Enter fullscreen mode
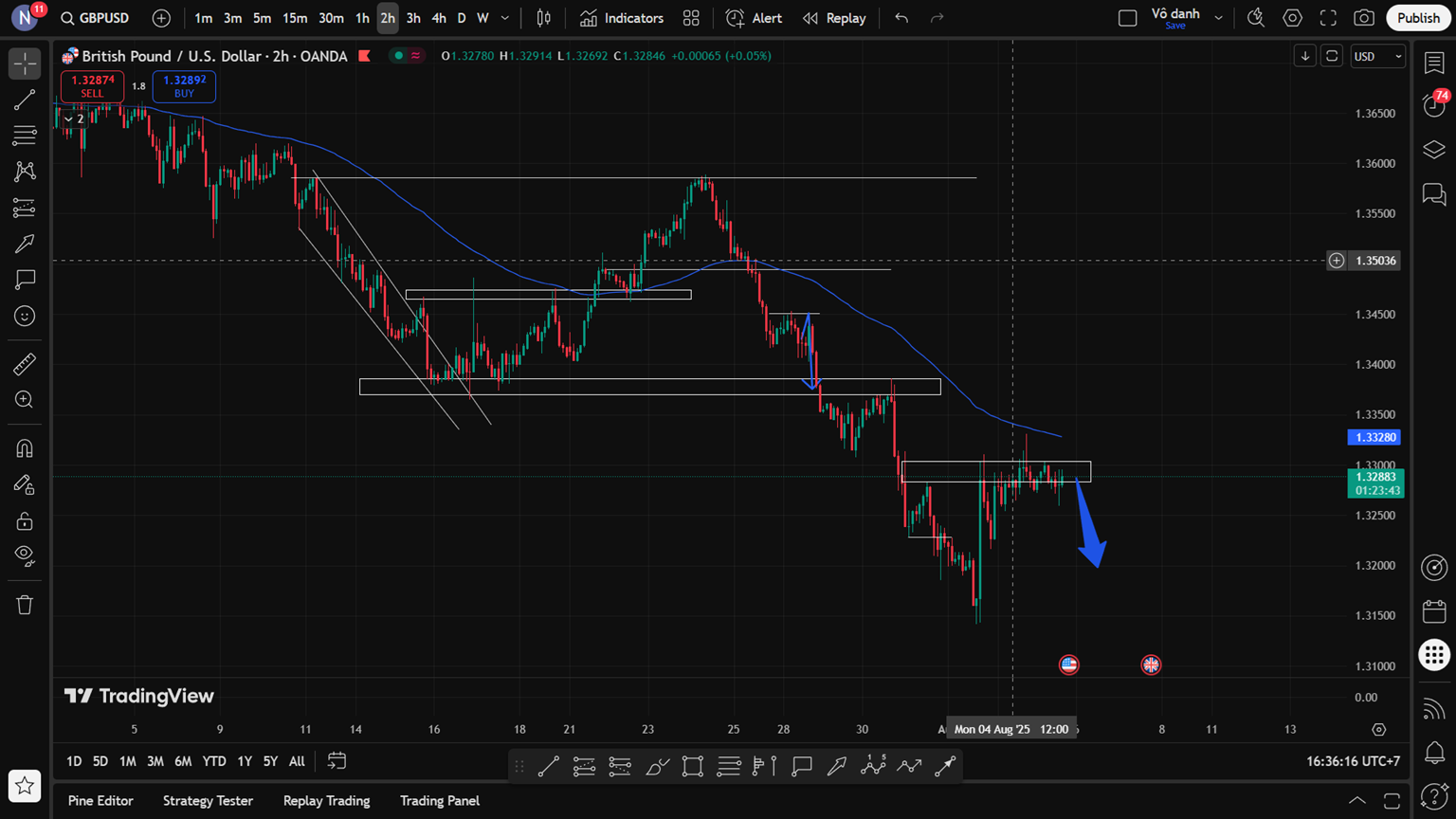The height and width of the screenshot is (819, 1456). tap(1328, 18)
